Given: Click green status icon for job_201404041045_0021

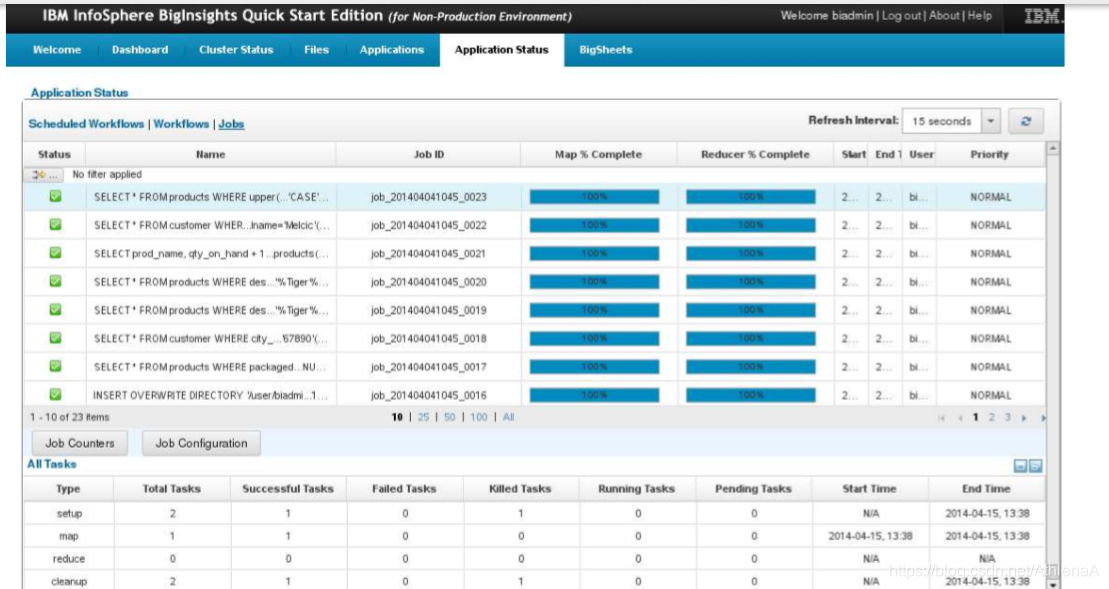Looking at the screenshot, I should tap(55, 253).
